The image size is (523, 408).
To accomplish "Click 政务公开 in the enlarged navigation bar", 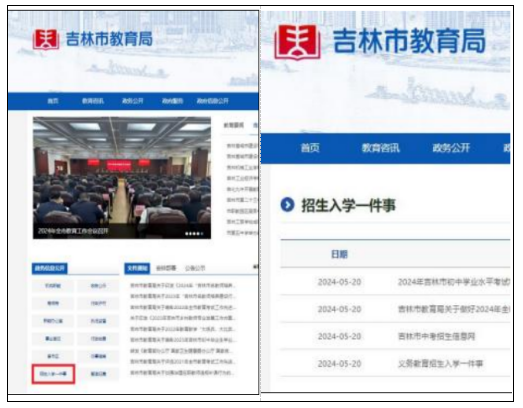I will (451, 148).
